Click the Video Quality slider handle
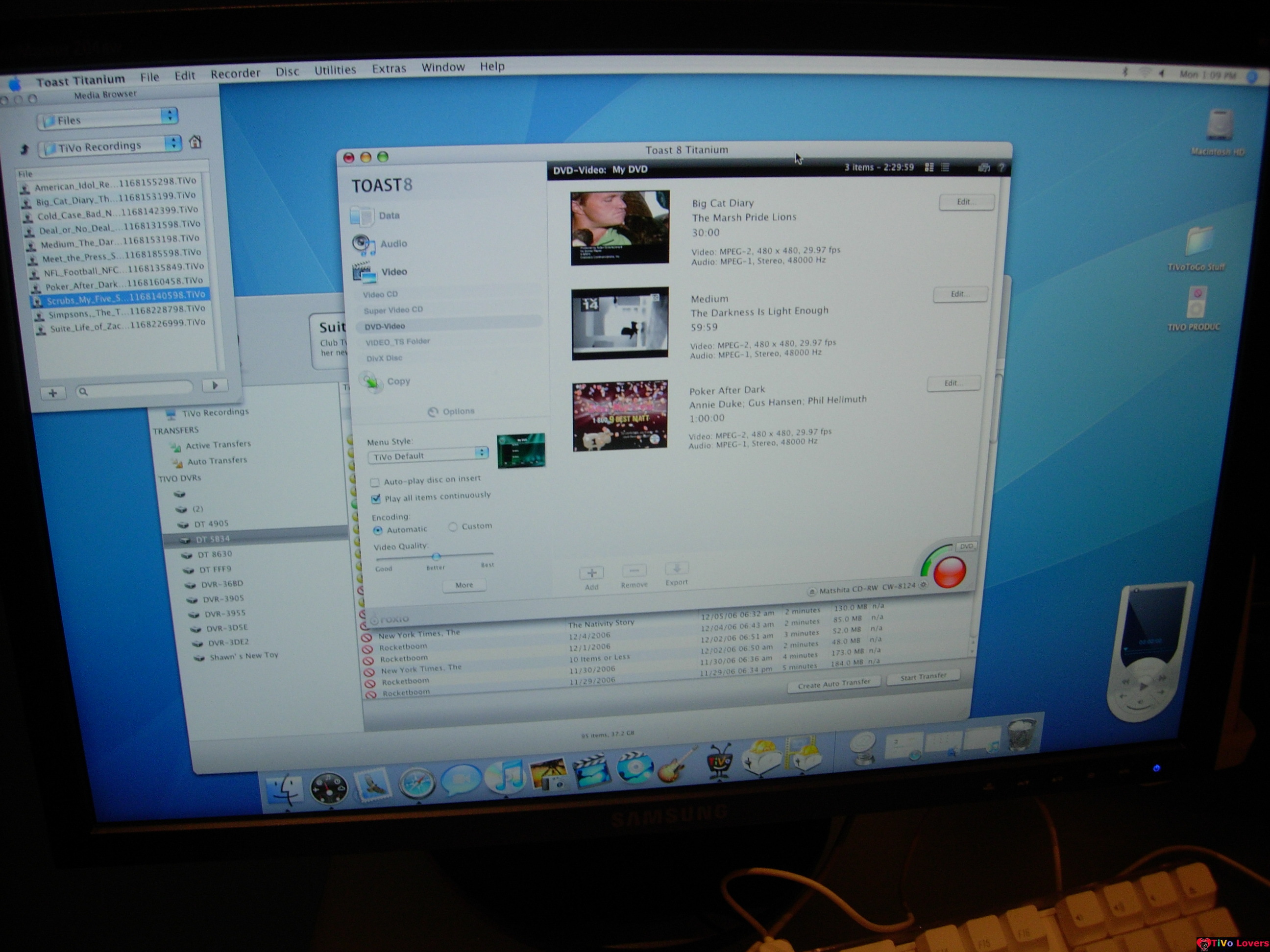 437,556
